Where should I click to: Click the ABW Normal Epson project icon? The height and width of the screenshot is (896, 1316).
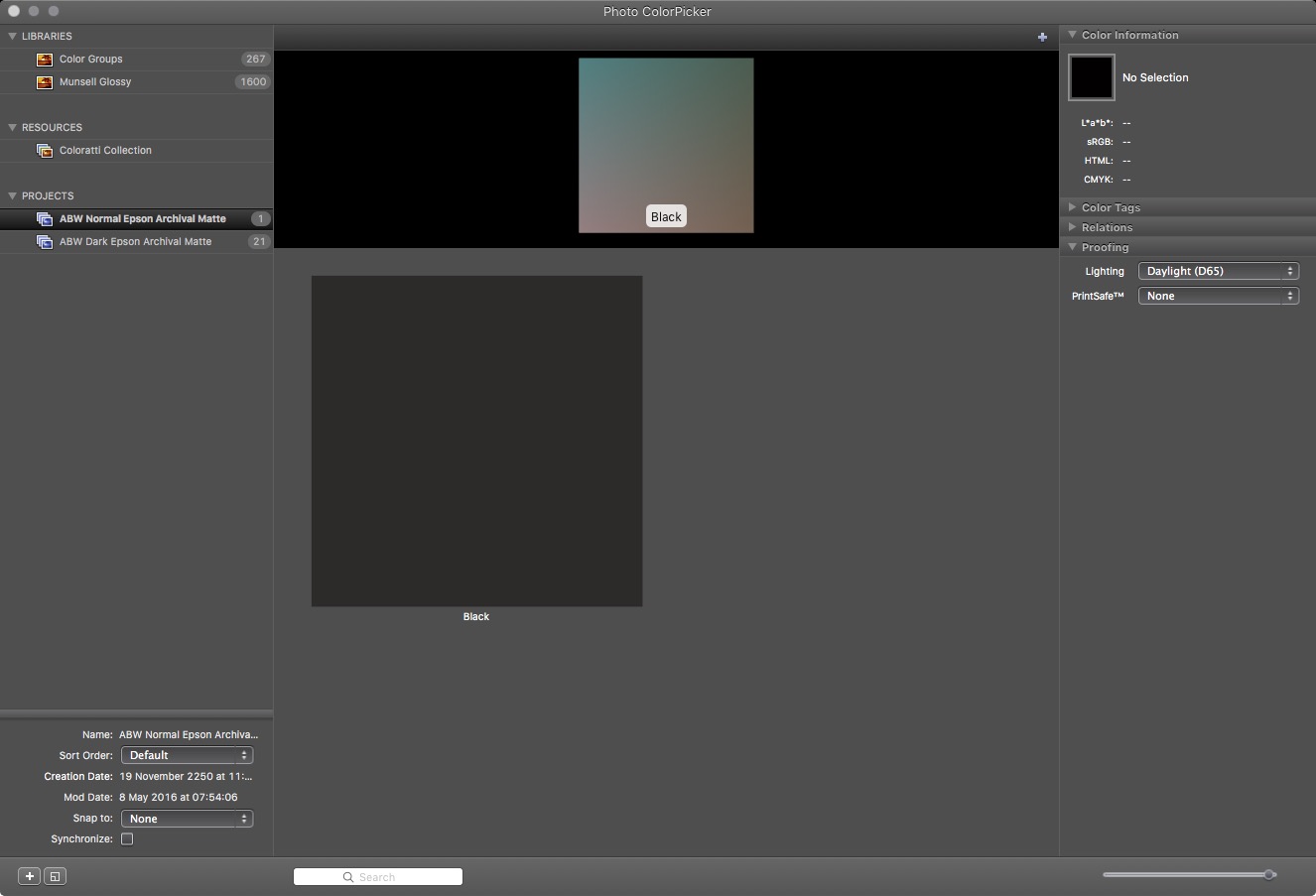(45, 219)
